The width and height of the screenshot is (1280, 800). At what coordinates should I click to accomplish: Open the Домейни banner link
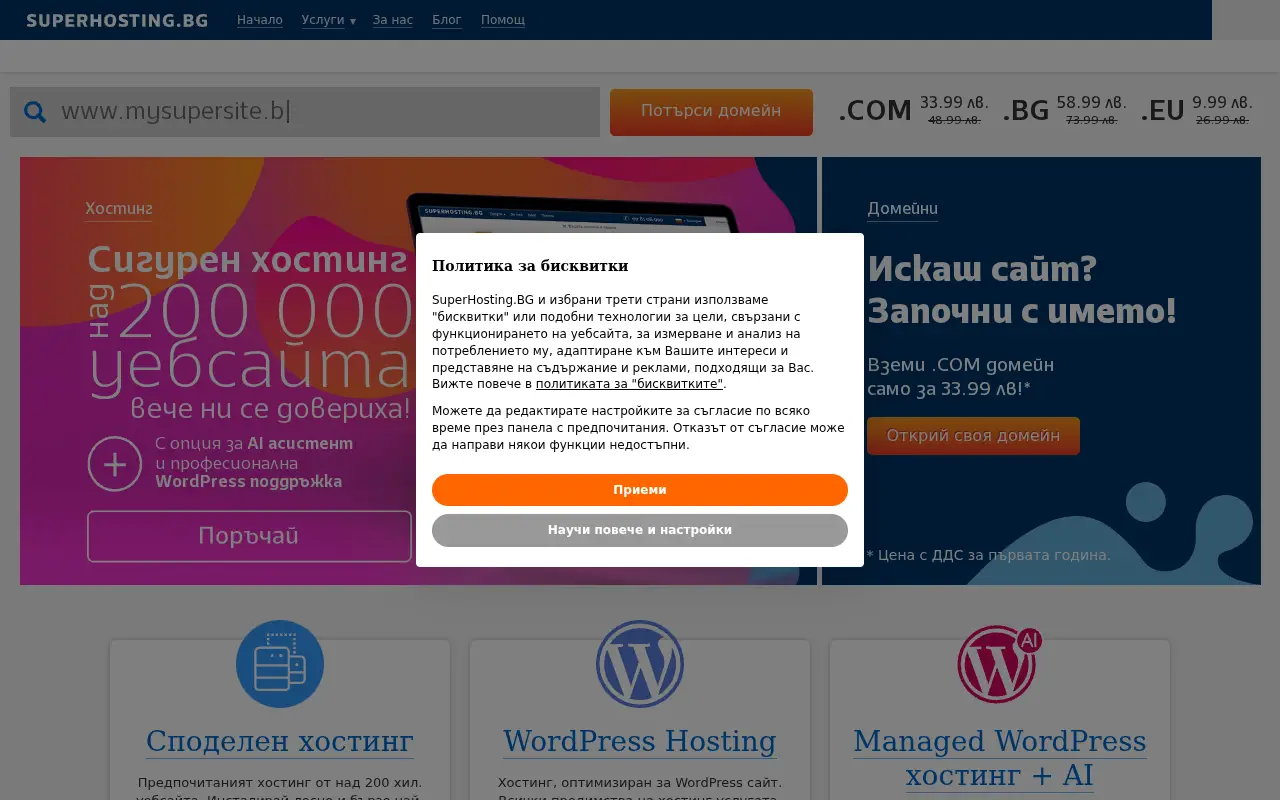point(902,209)
